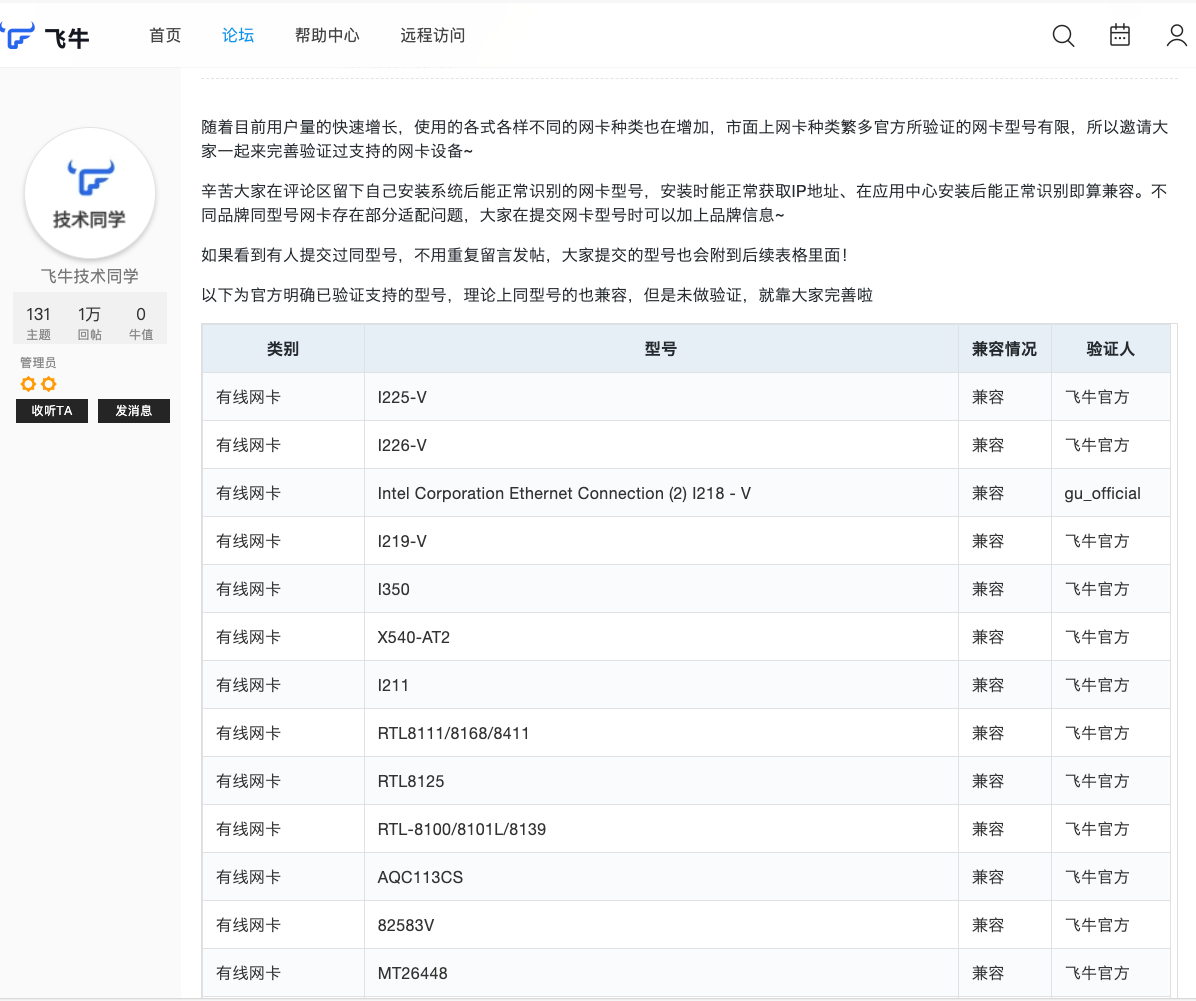This screenshot has height=1001, width=1196.
Task: Switch to 论坛 navigation tab
Action: pos(238,35)
